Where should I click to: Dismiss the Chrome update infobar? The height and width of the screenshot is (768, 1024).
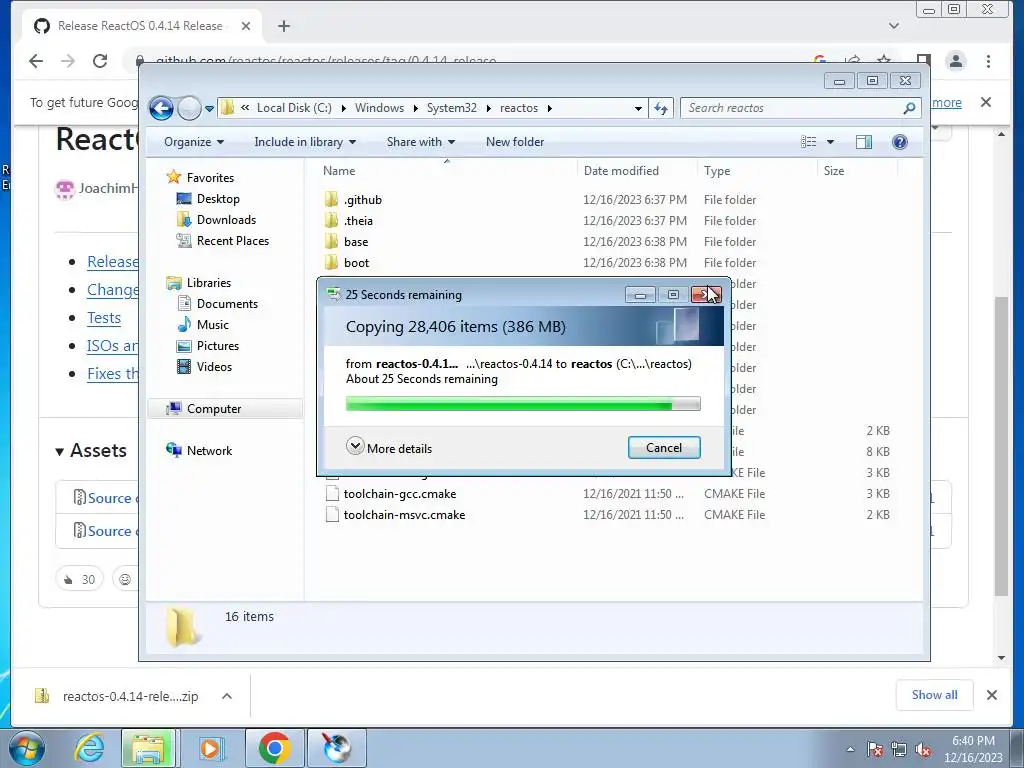click(985, 102)
